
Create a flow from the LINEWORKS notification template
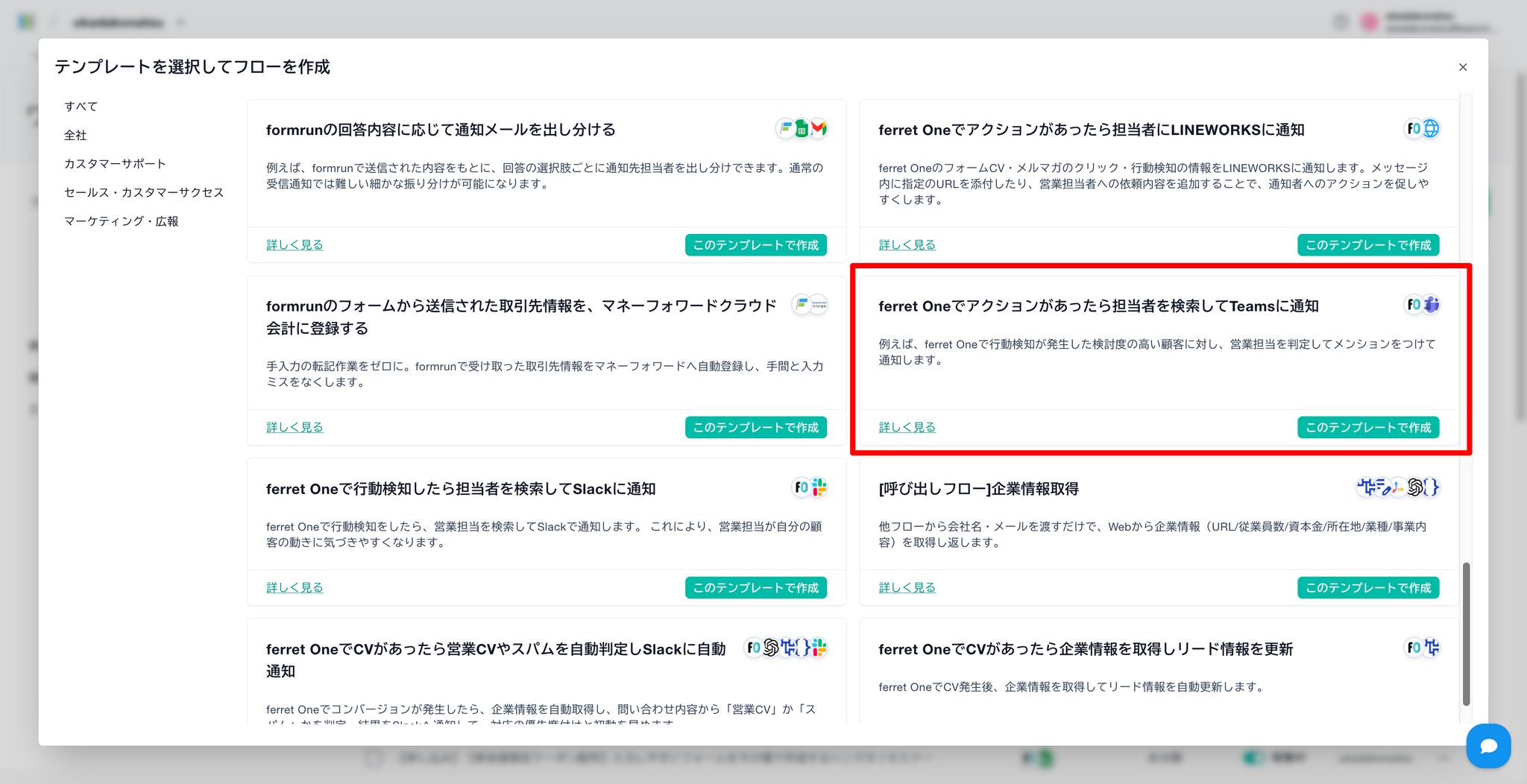[x=1367, y=245]
